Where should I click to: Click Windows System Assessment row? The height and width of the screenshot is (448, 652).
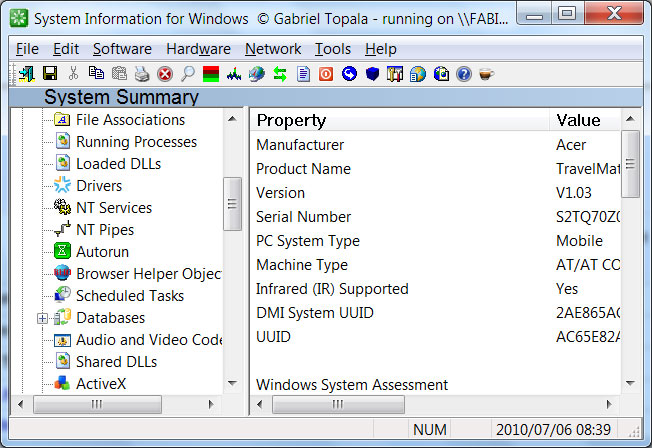[435, 385]
